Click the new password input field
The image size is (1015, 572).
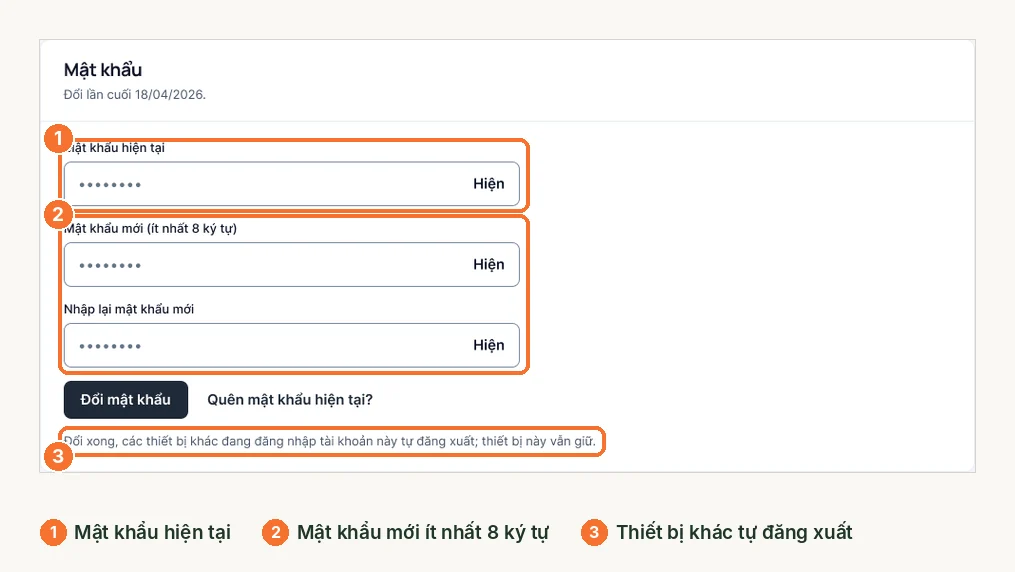click(x=291, y=265)
